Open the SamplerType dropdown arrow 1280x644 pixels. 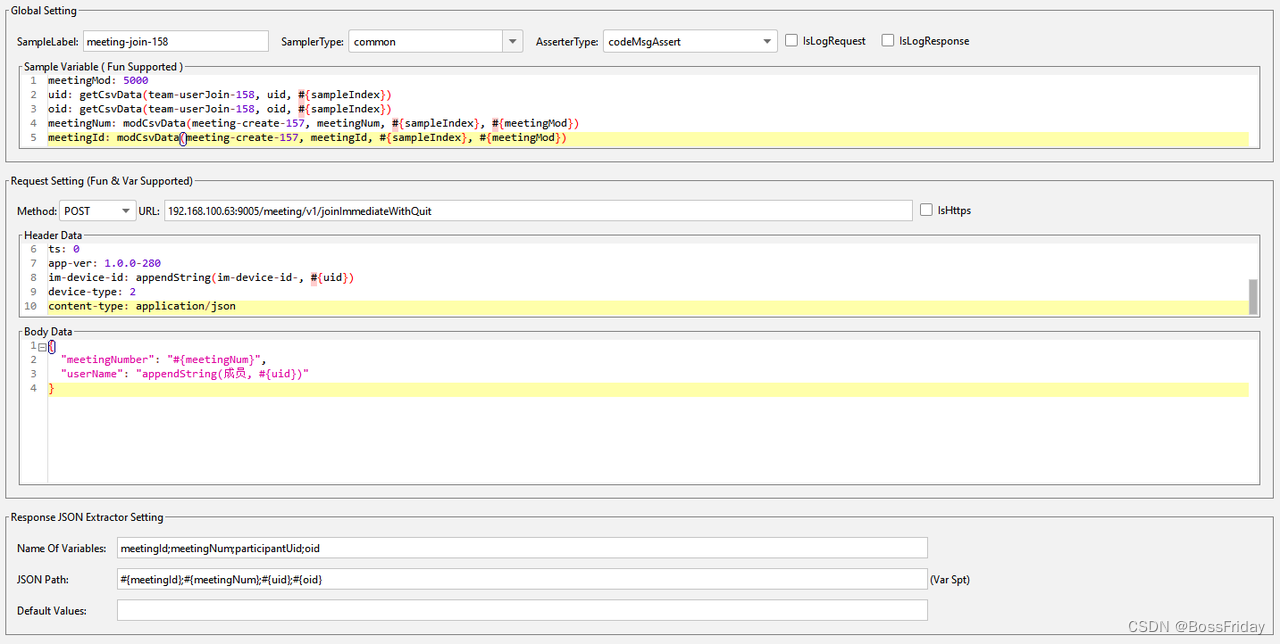513,41
